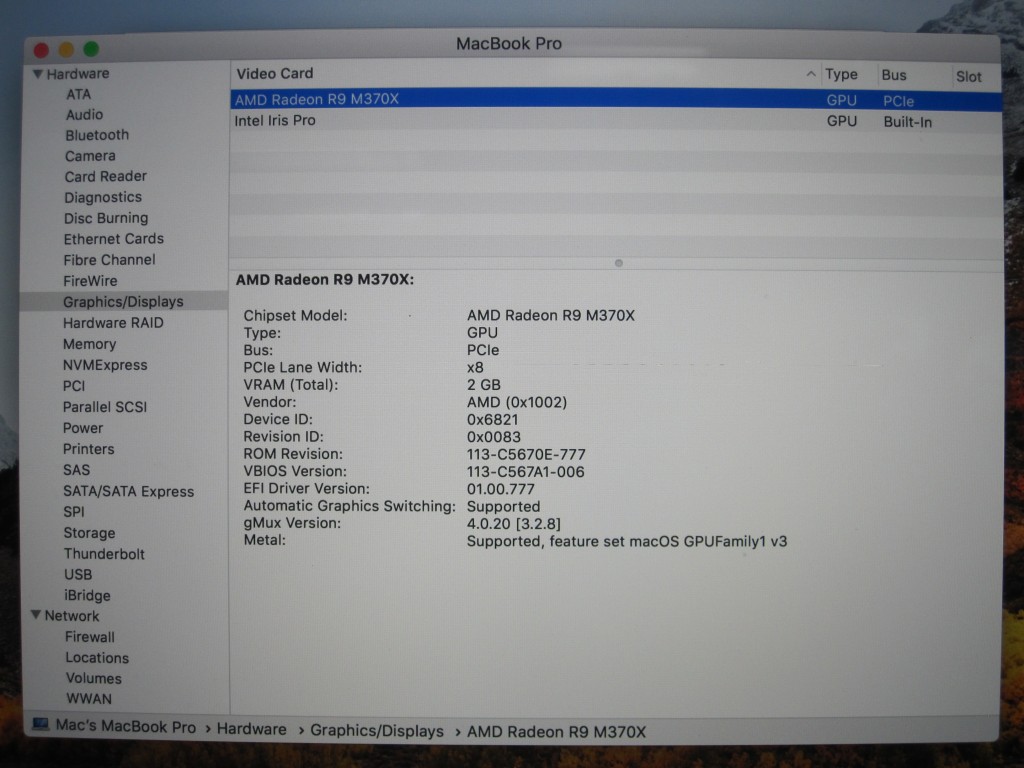Click Graphics/Displays in the path bar
Screen dimensions: 1024x768
377,731
